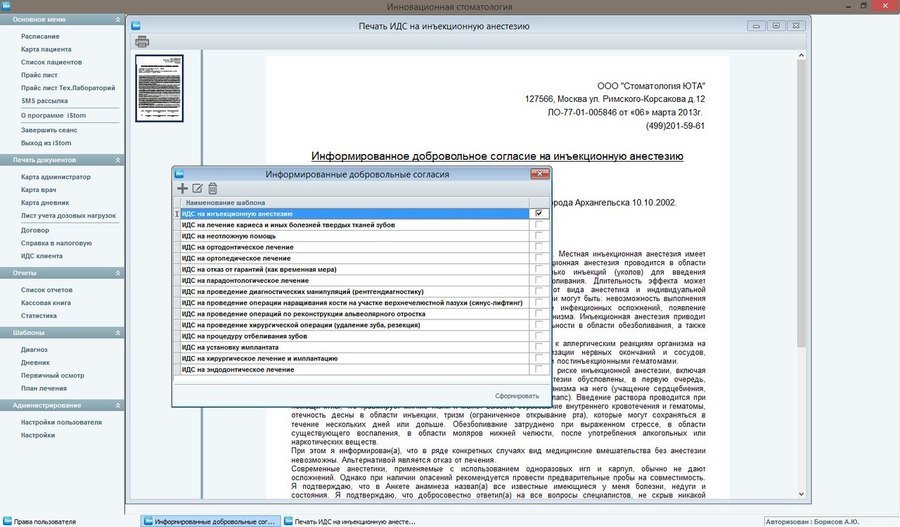Open SMS рассылка menu item
Image resolution: width=900 pixels, height=527 pixels.
click(x=44, y=101)
